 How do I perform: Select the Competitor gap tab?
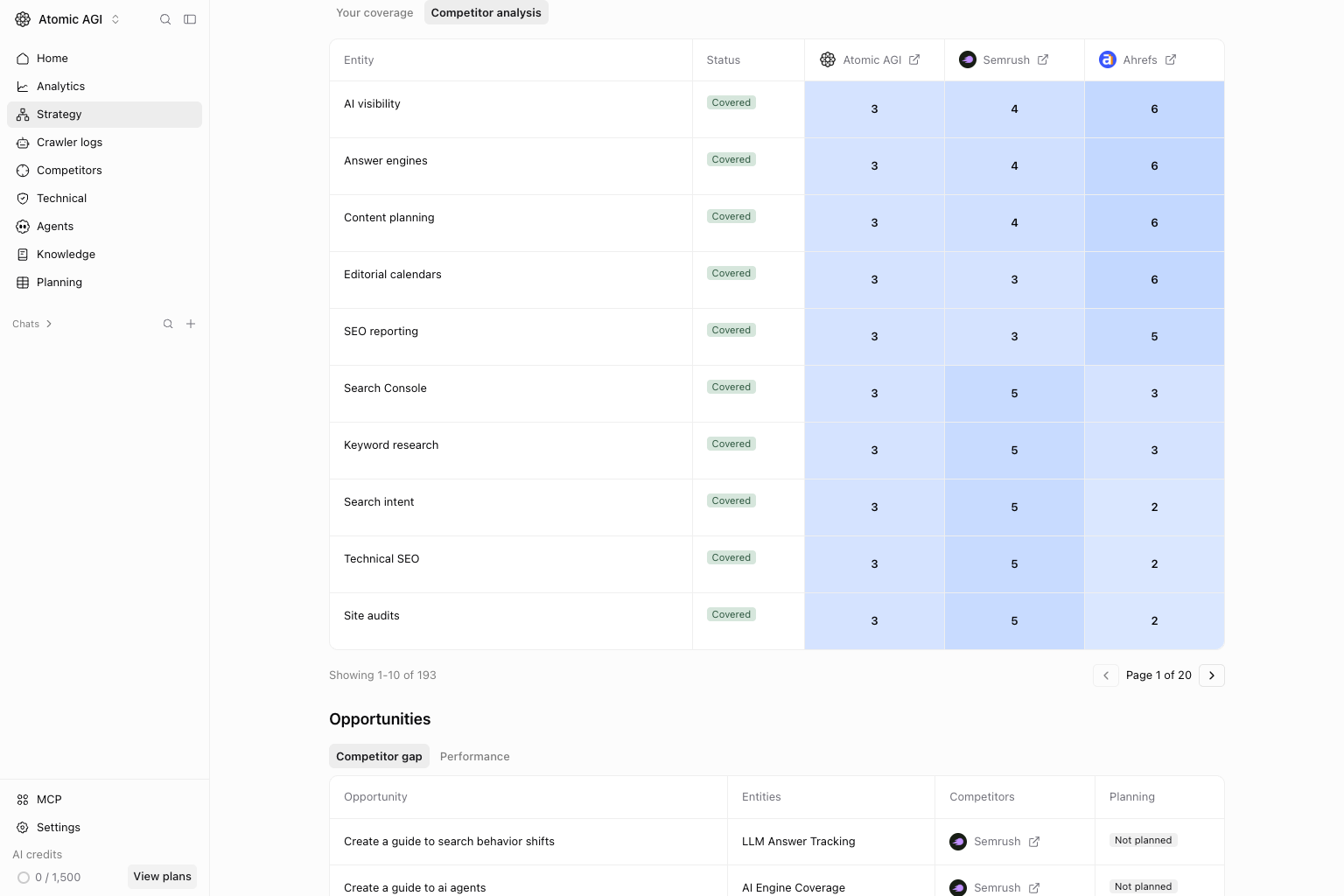[379, 757]
